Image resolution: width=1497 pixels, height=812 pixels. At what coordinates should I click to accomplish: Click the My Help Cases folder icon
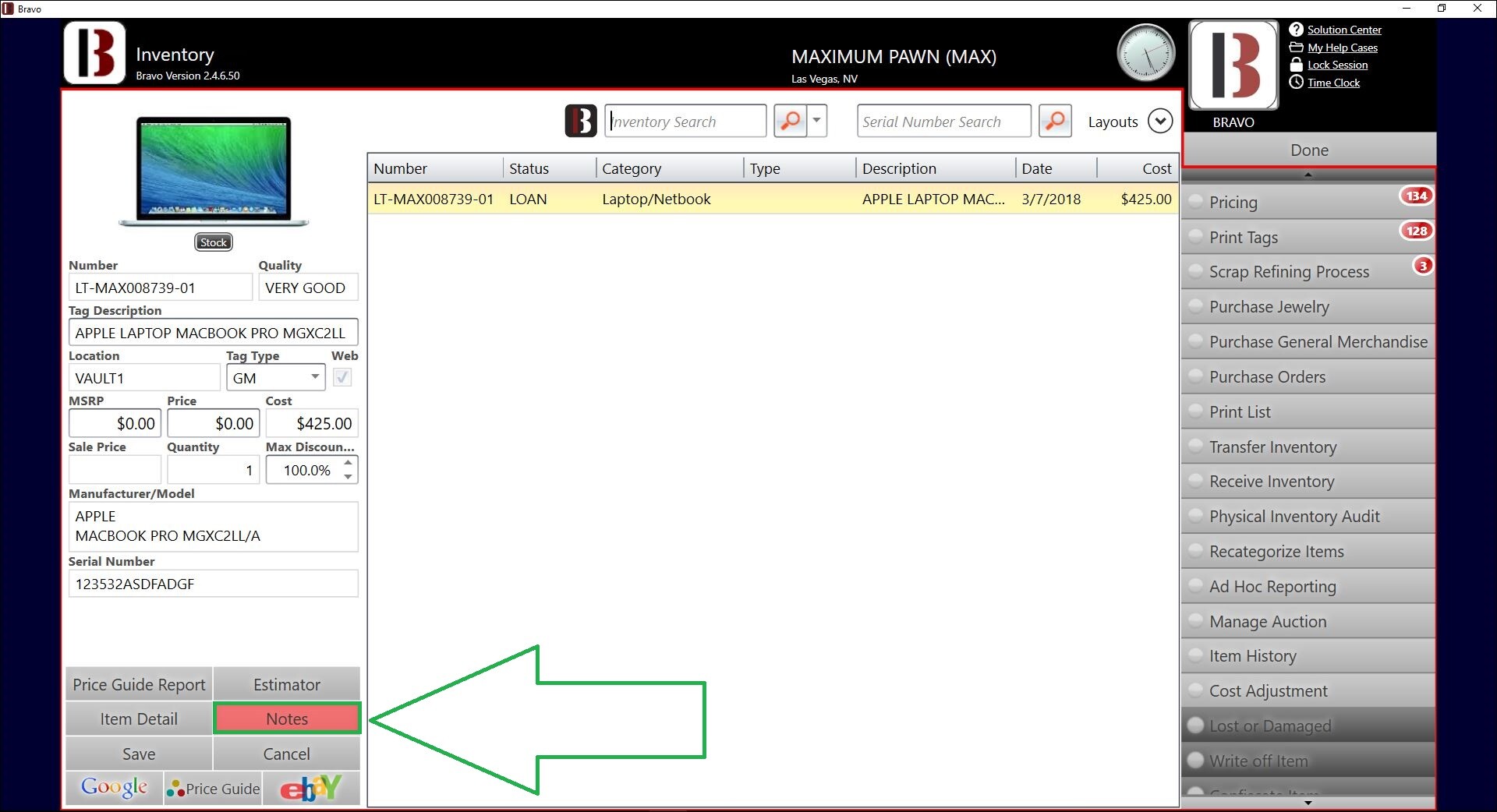(x=1296, y=48)
